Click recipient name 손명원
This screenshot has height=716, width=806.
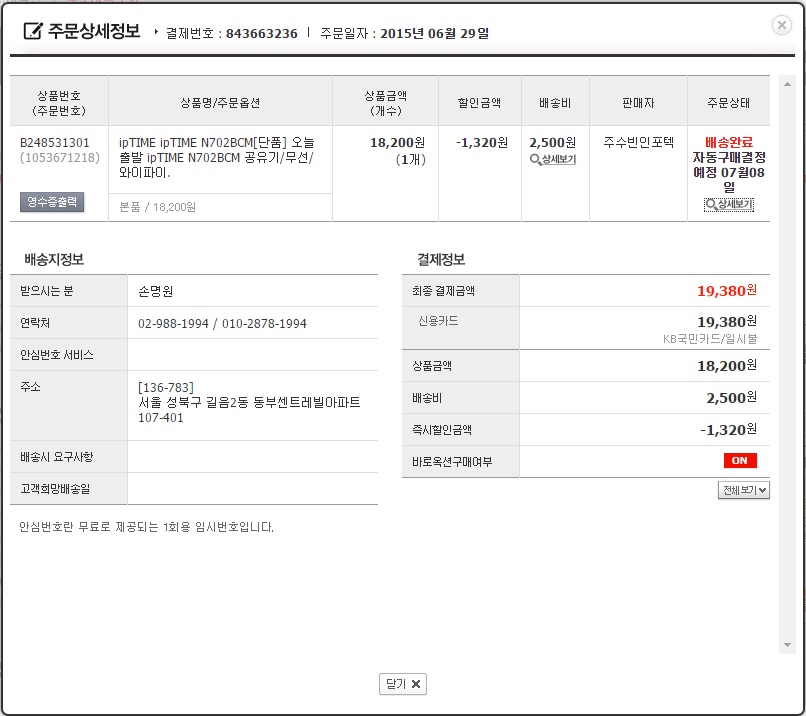tap(156, 291)
